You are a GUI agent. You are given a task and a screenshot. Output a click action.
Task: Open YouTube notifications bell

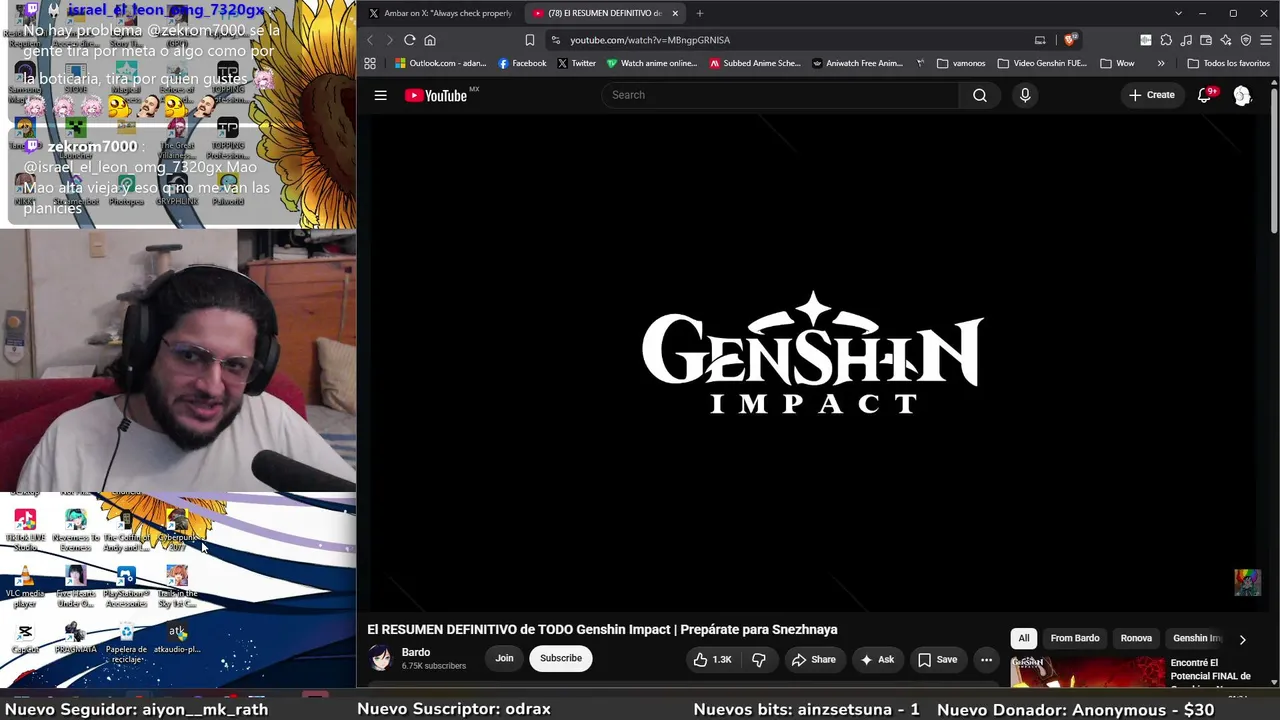point(1205,95)
